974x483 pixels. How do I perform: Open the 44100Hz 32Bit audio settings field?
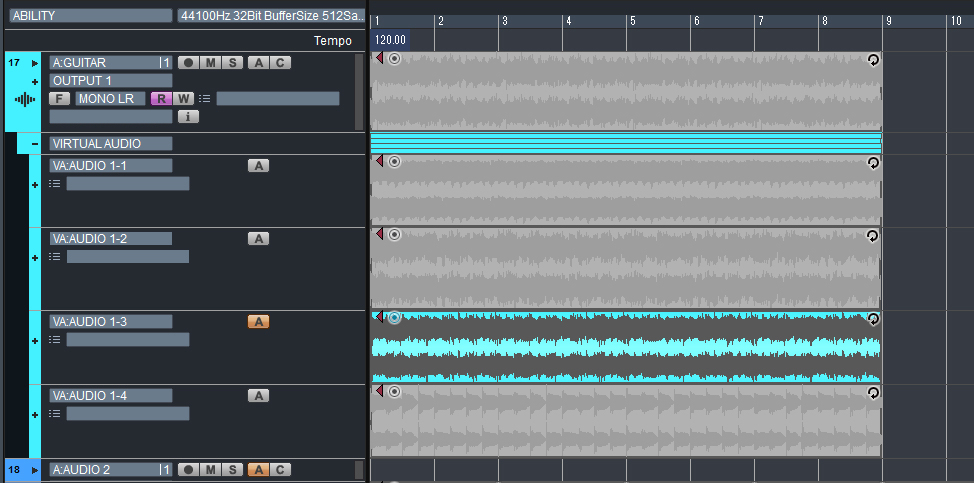coord(271,16)
